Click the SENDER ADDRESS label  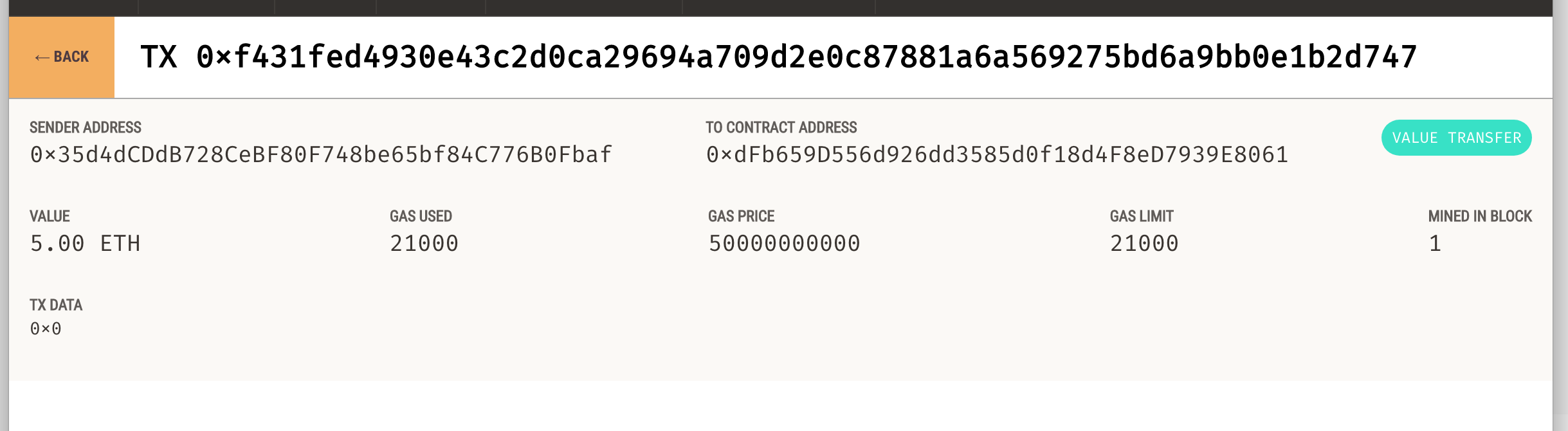coord(85,127)
